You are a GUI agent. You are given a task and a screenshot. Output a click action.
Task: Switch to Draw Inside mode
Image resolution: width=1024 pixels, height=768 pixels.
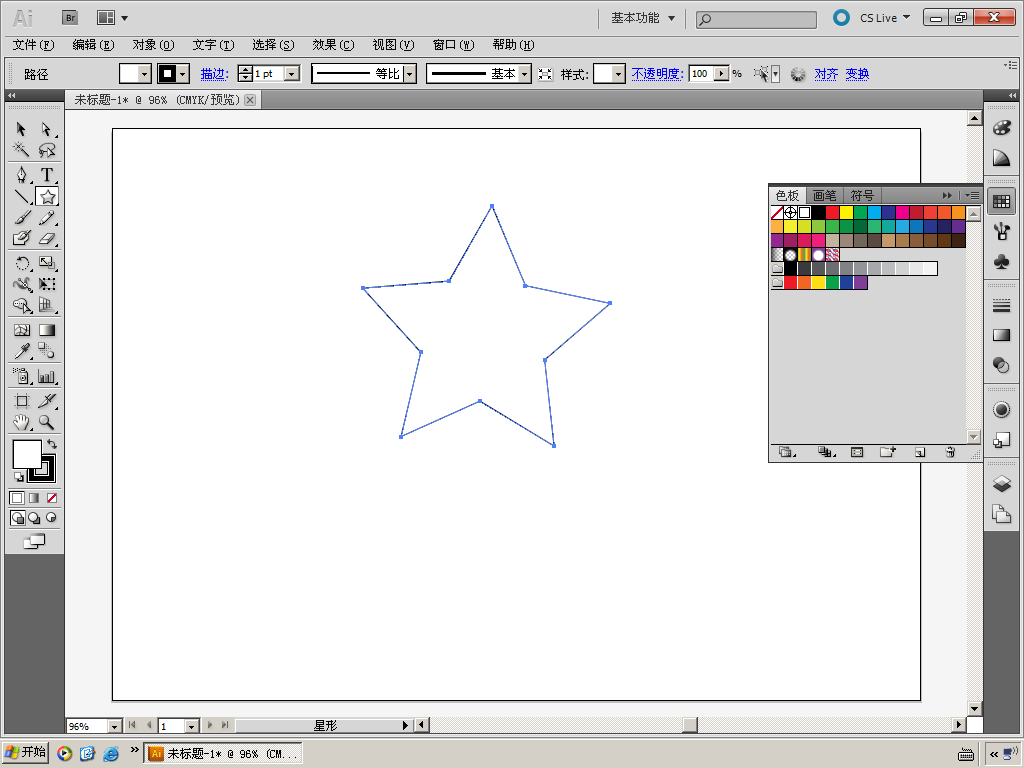(51, 518)
